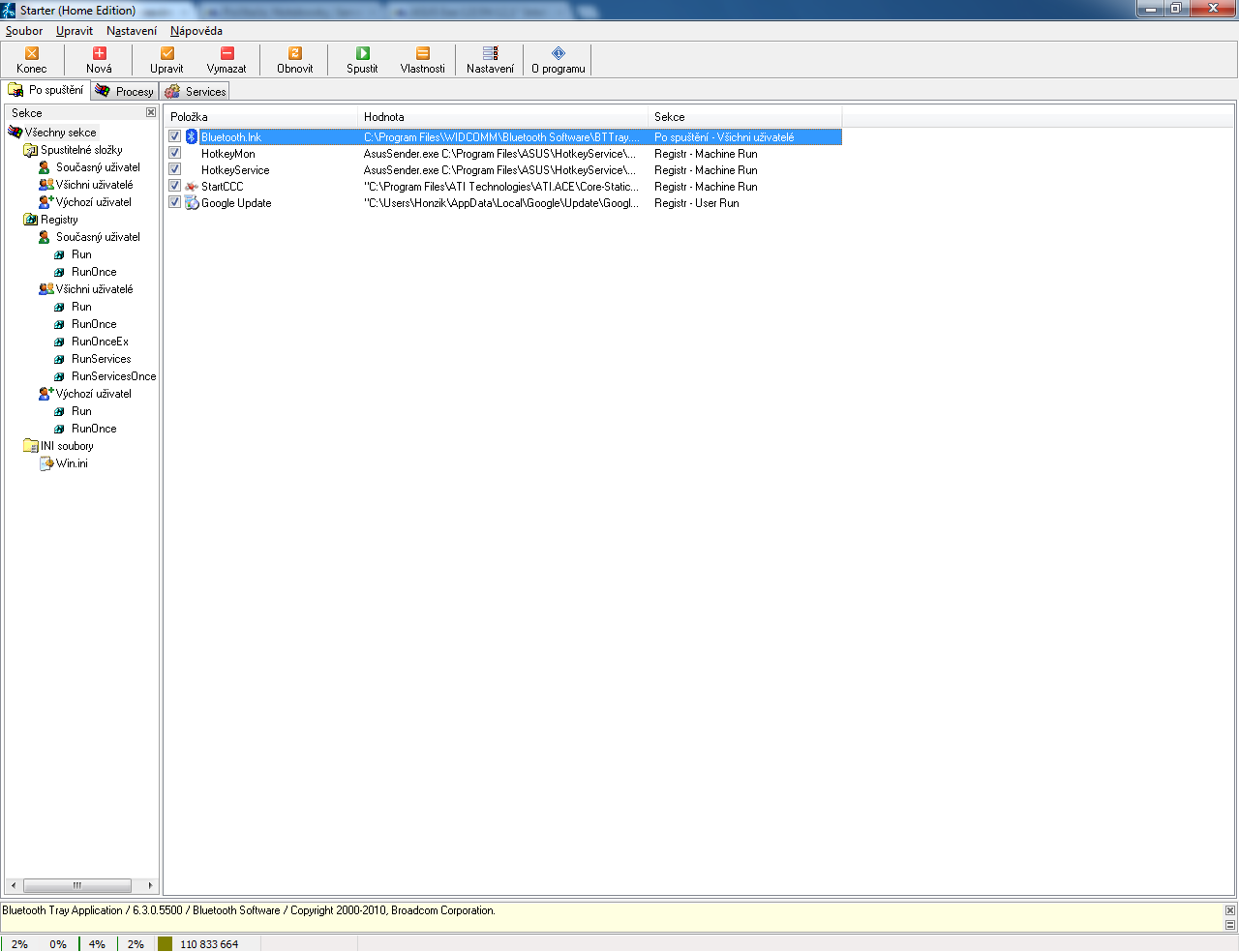The width and height of the screenshot is (1239, 952).
Task: Click the StartCCC row icon
Action: coord(192,187)
